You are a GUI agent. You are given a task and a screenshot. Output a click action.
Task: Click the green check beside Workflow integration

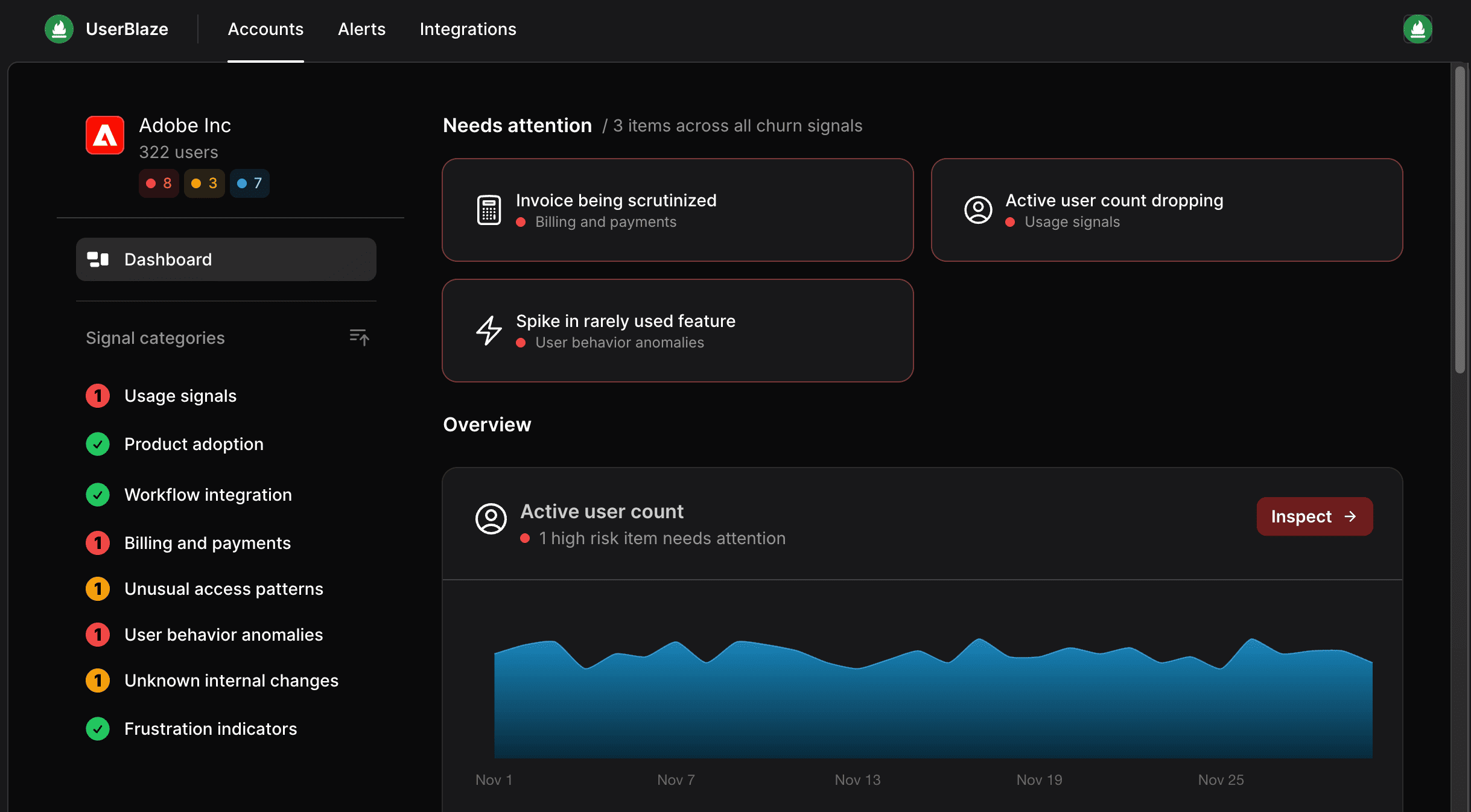pyautogui.click(x=98, y=495)
